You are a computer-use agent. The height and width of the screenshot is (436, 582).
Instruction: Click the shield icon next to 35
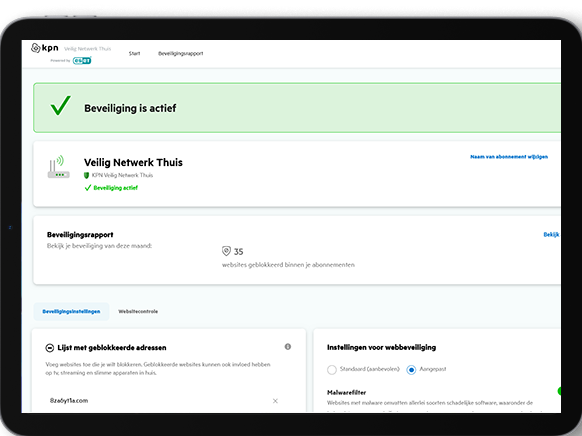[226, 251]
